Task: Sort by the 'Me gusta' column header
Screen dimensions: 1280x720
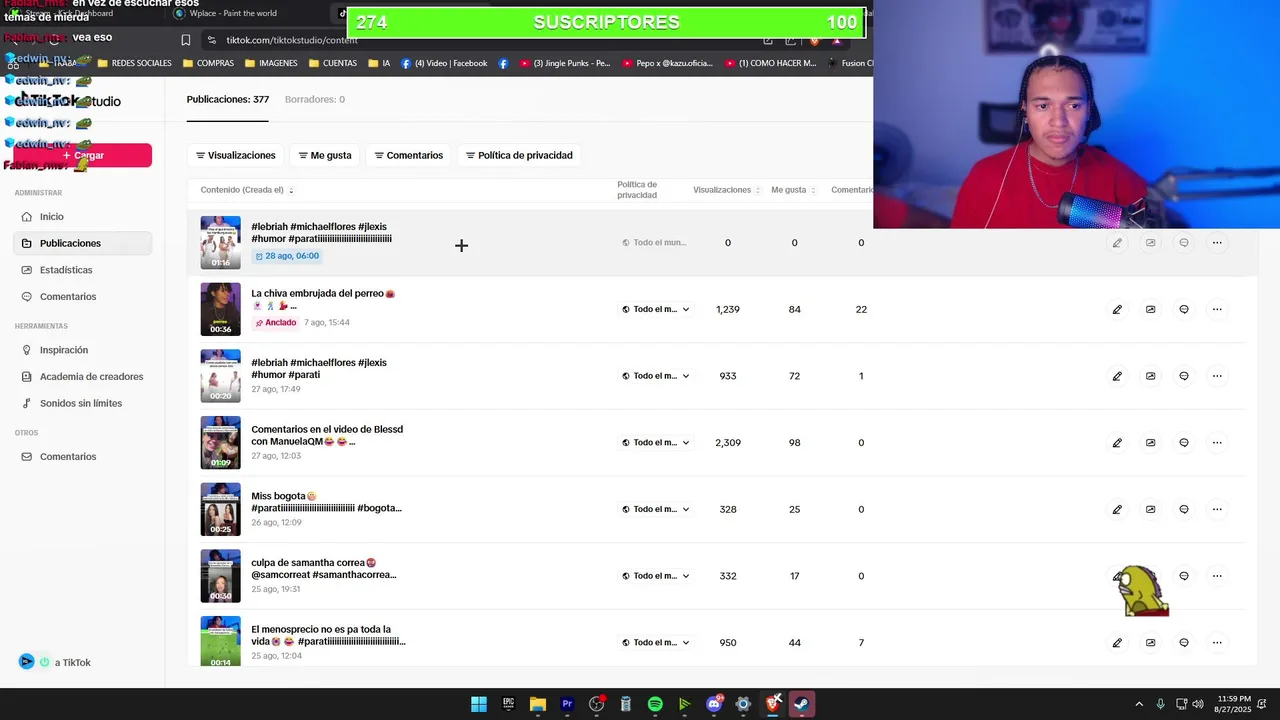Action: (x=793, y=190)
